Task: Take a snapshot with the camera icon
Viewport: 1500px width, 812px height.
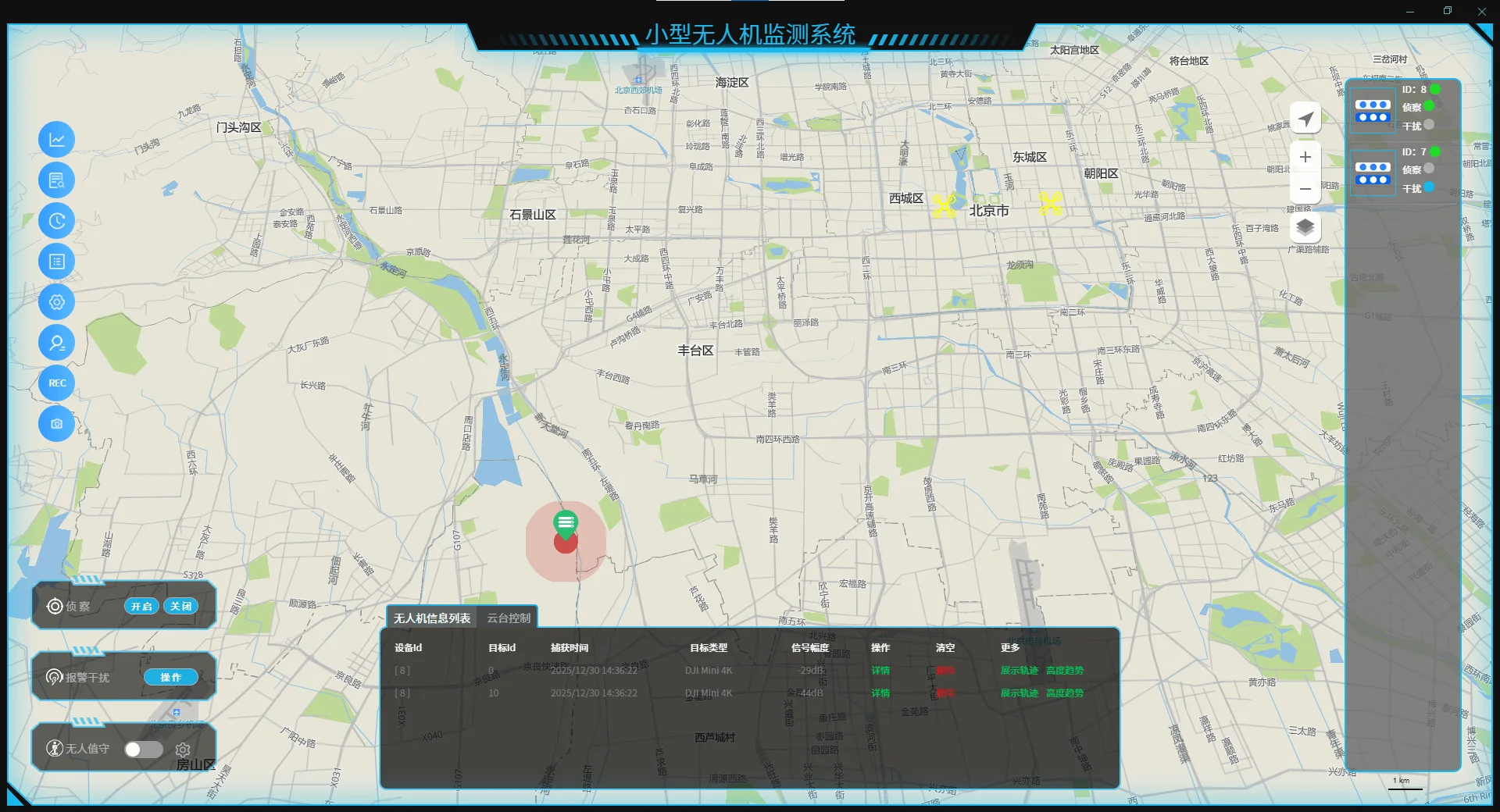Action: [57, 424]
